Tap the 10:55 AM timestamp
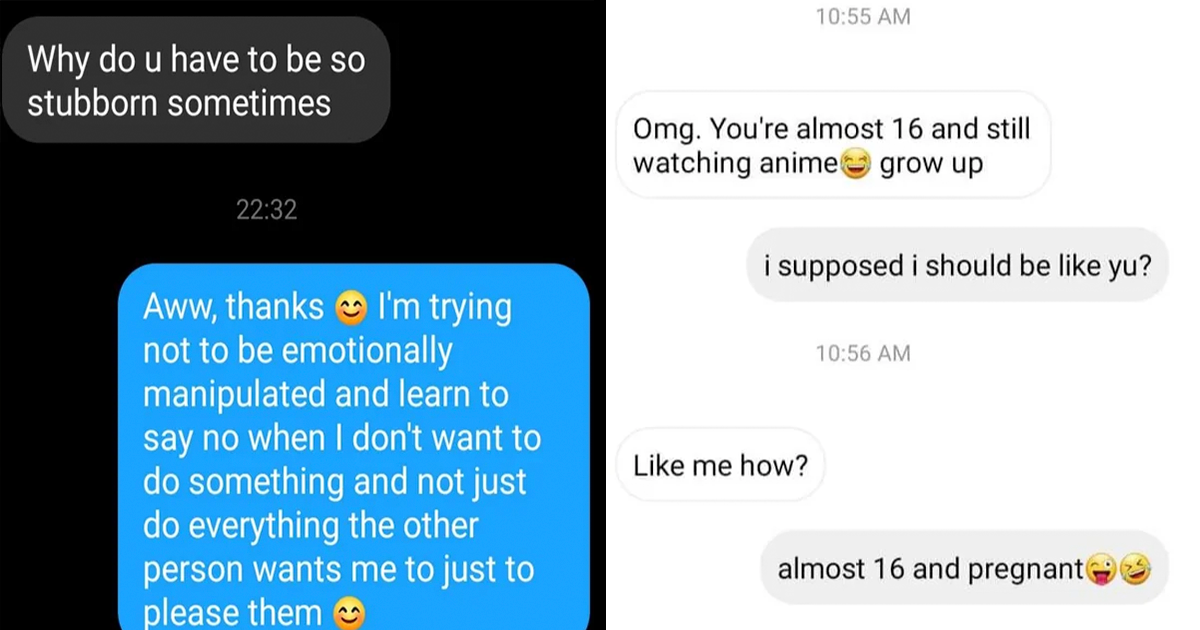Image resolution: width=1200 pixels, height=630 pixels. (863, 16)
